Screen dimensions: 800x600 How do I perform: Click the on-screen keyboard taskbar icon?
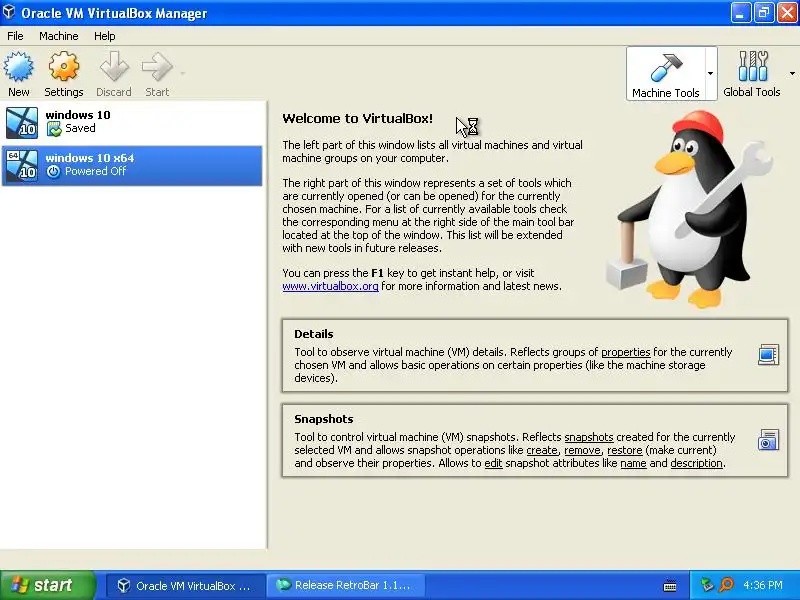[x=670, y=586]
